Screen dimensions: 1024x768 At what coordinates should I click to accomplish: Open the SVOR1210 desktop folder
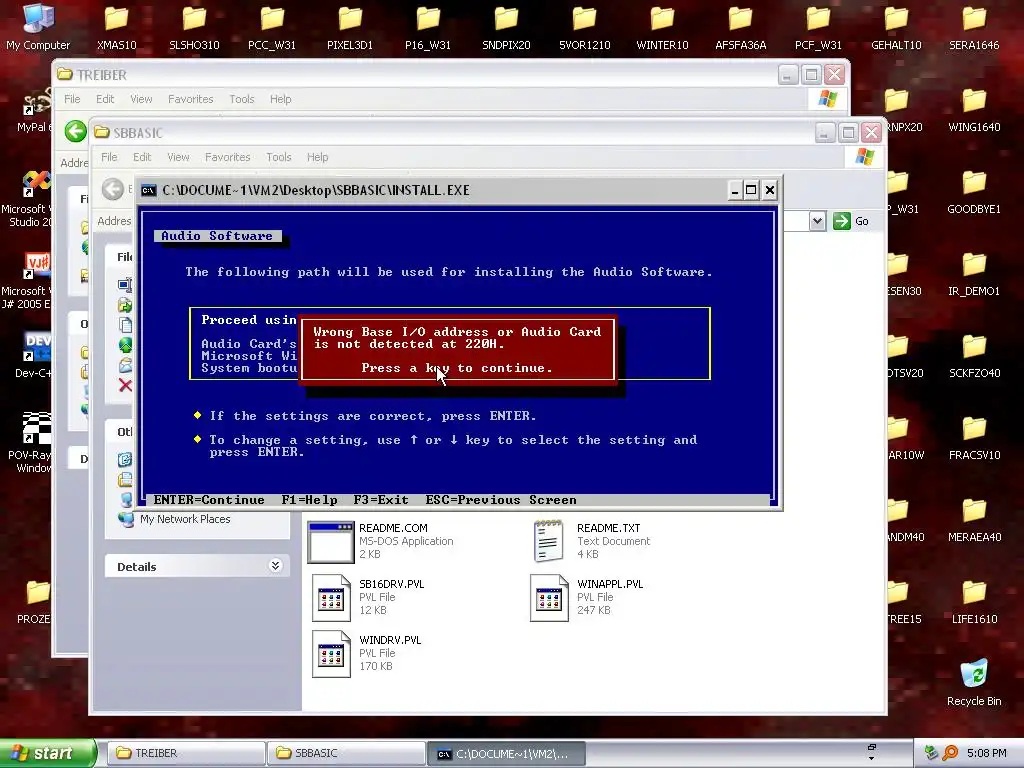584,26
